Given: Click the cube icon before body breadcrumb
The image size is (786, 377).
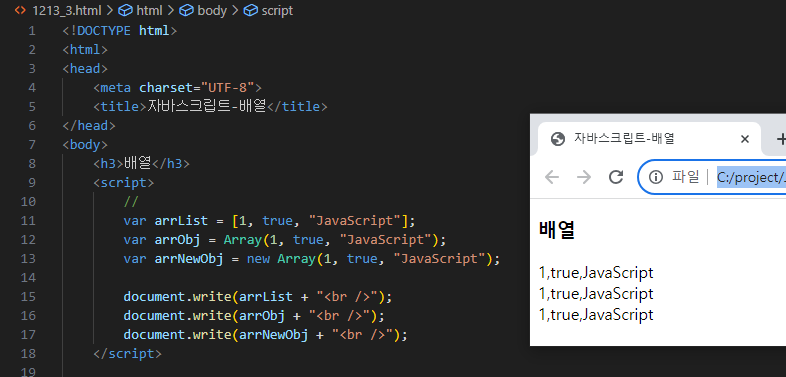Looking at the screenshot, I should pos(186,10).
